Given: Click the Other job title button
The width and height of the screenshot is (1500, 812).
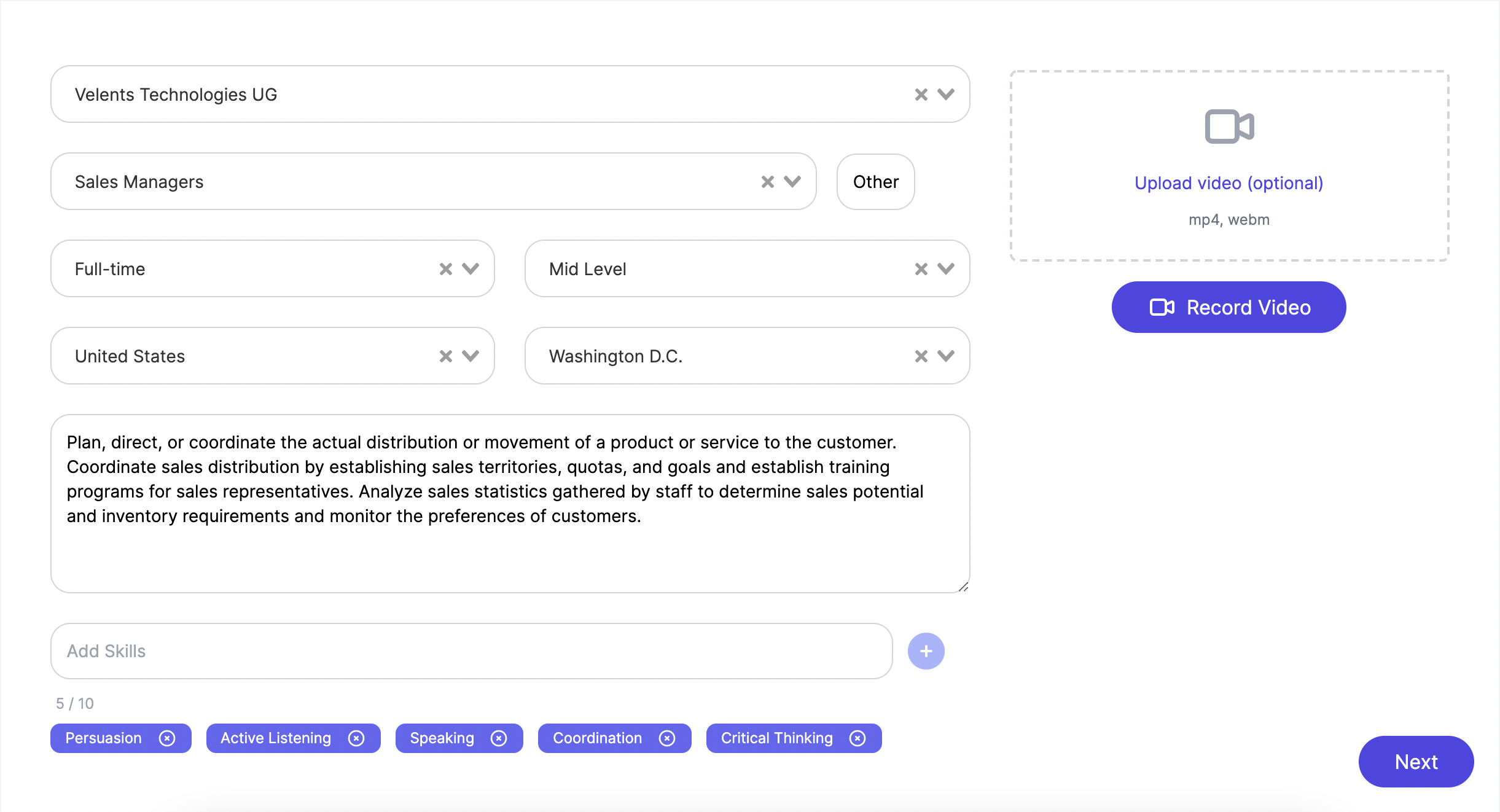Looking at the screenshot, I should coord(875,182).
